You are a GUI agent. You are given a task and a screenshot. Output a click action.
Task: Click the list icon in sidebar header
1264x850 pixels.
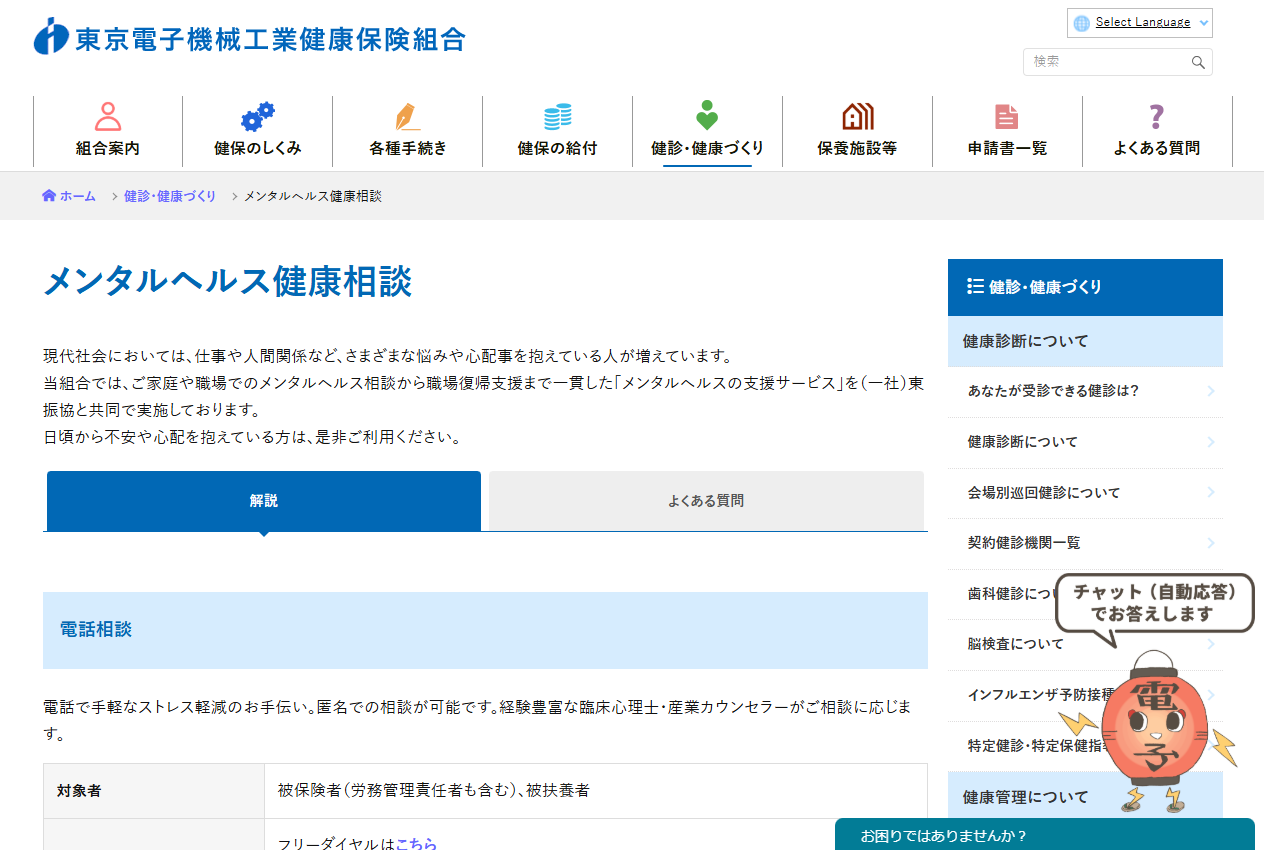point(975,286)
